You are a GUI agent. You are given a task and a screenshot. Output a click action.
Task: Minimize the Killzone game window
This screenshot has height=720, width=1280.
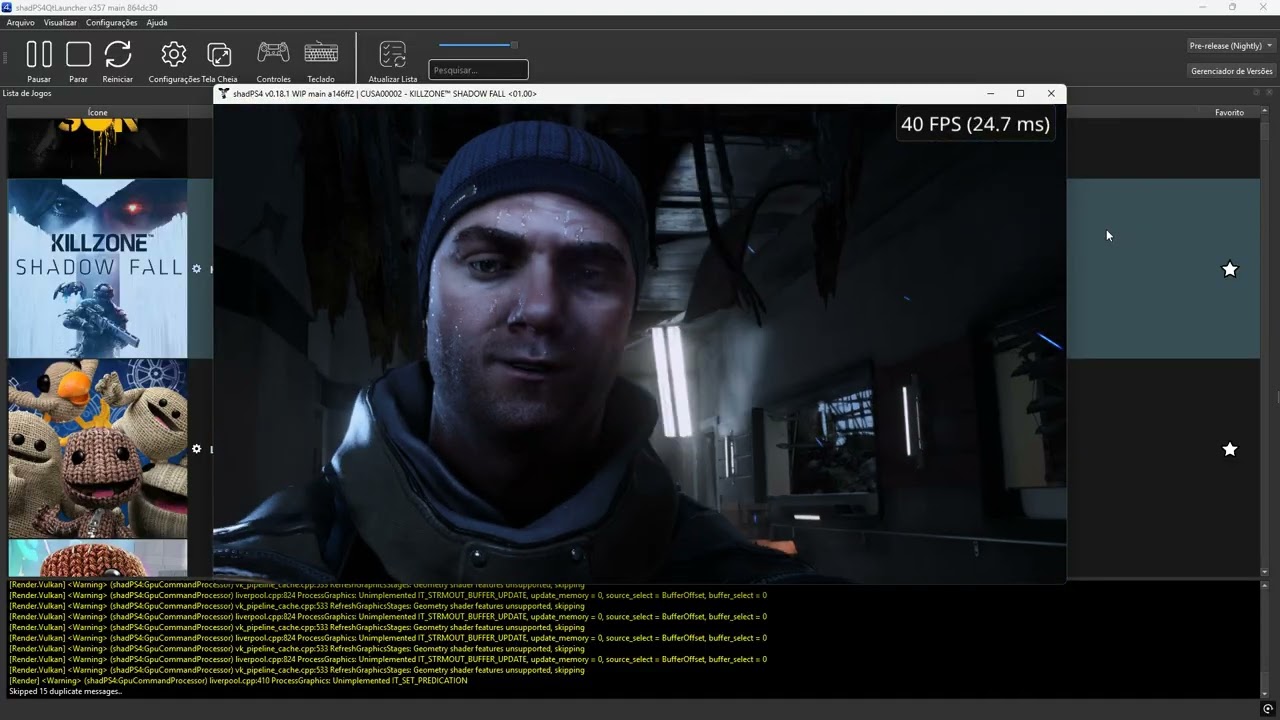click(x=990, y=93)
